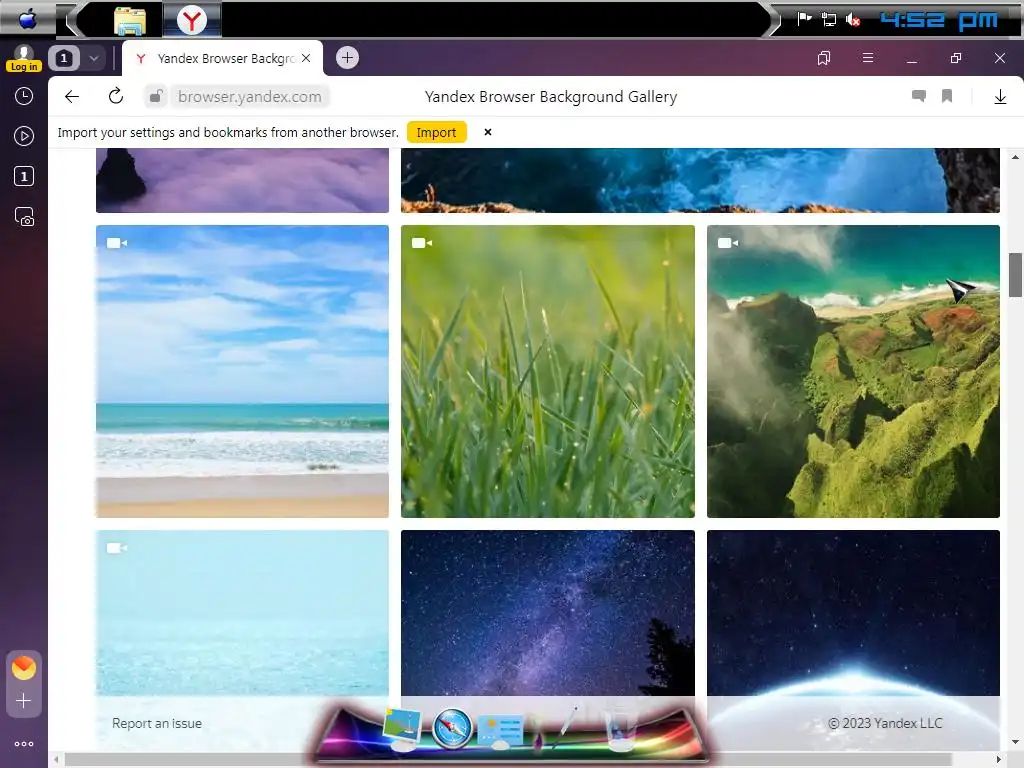Show site security lock info
The width and height of the screenshot is (1024, 768).
(x=155, y=97)
